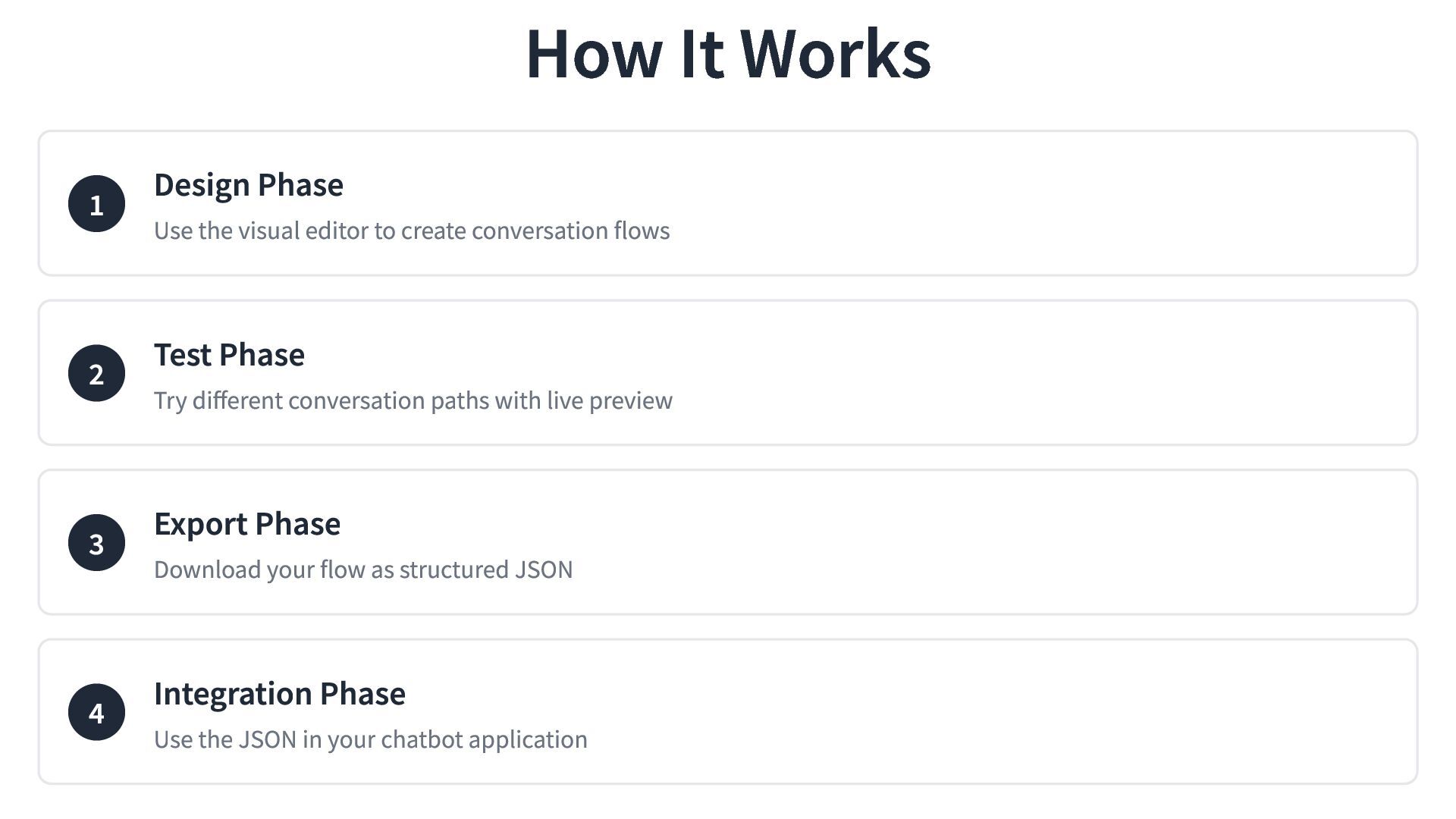
Task: Open the Integration Phase card
Action: [728, 712]
